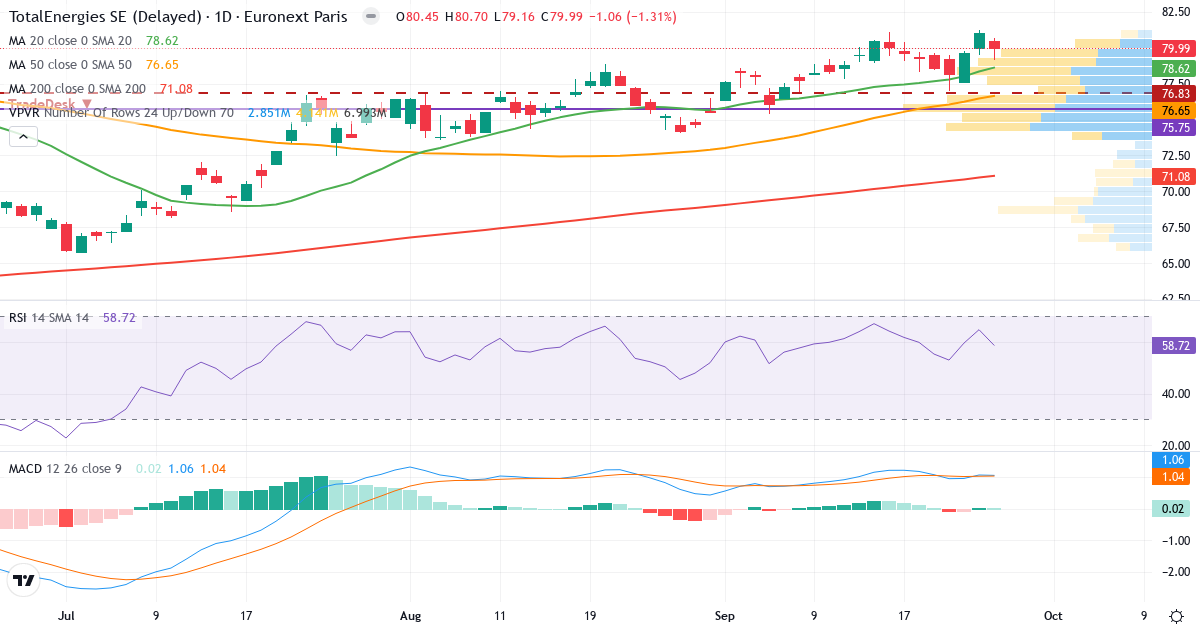Click the MACD legend value 1.06
The height and width of the screenshot is (630, 1200).
(180, 468)
